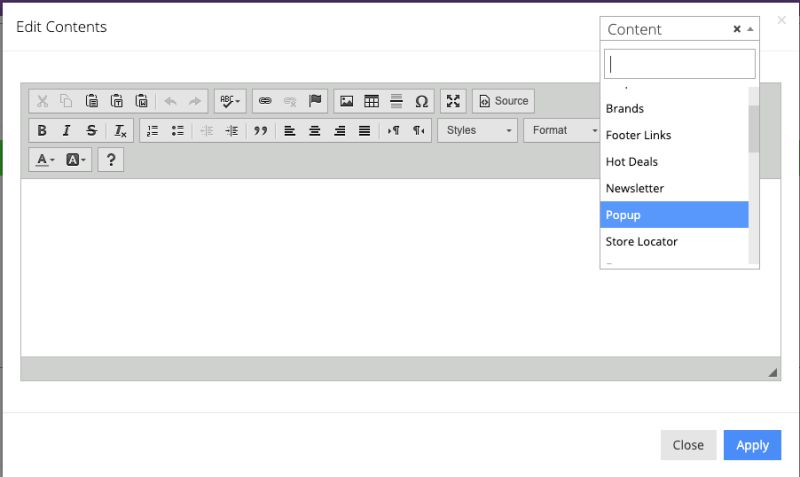Select Footer Links option
Screen dimensions: 800x477
[x=674, y=135]
